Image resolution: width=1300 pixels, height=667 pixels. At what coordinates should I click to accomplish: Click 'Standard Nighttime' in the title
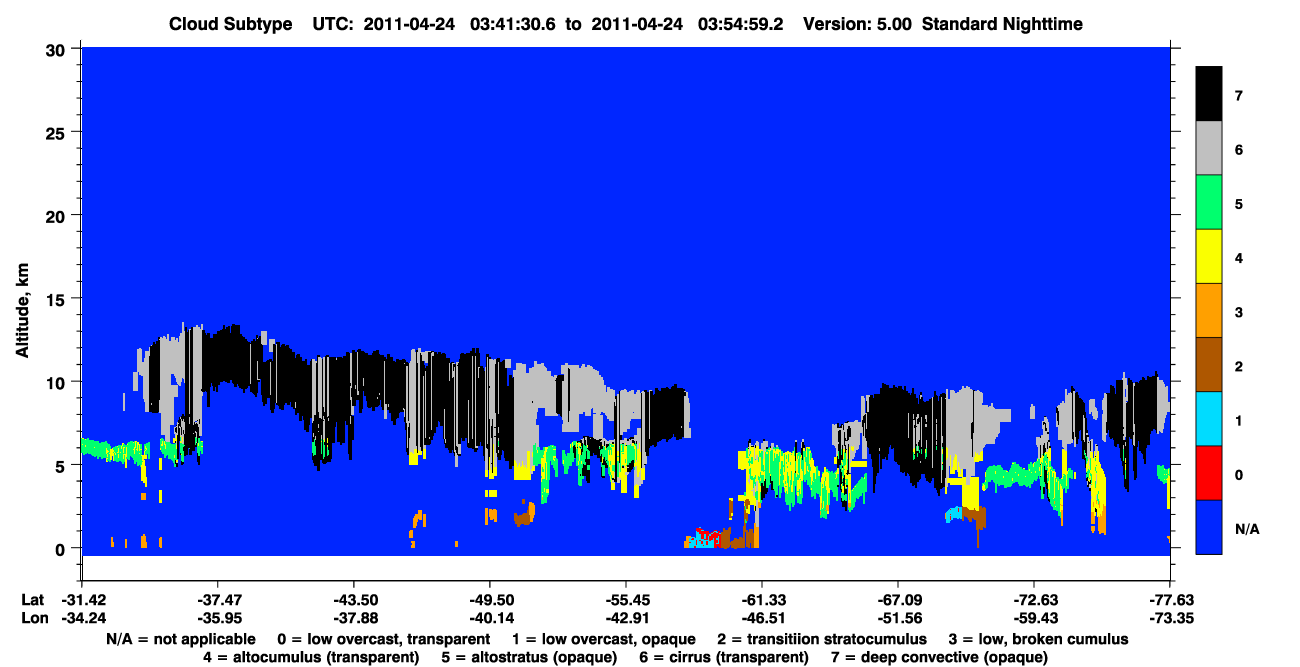pos(1002,24)
